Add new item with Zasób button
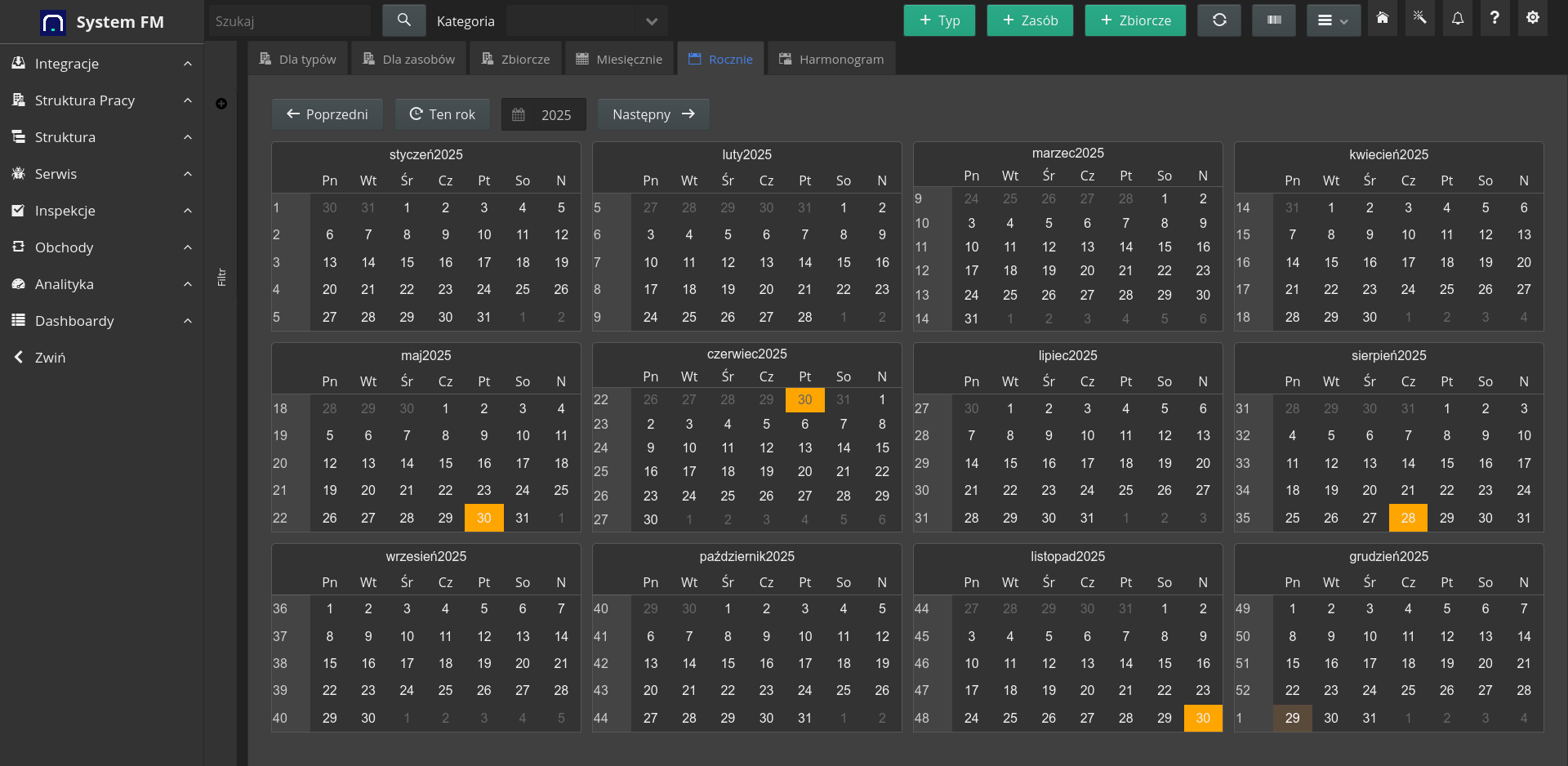Image resolution: width=1568 pixels, height=766 pixels. 1029,20
